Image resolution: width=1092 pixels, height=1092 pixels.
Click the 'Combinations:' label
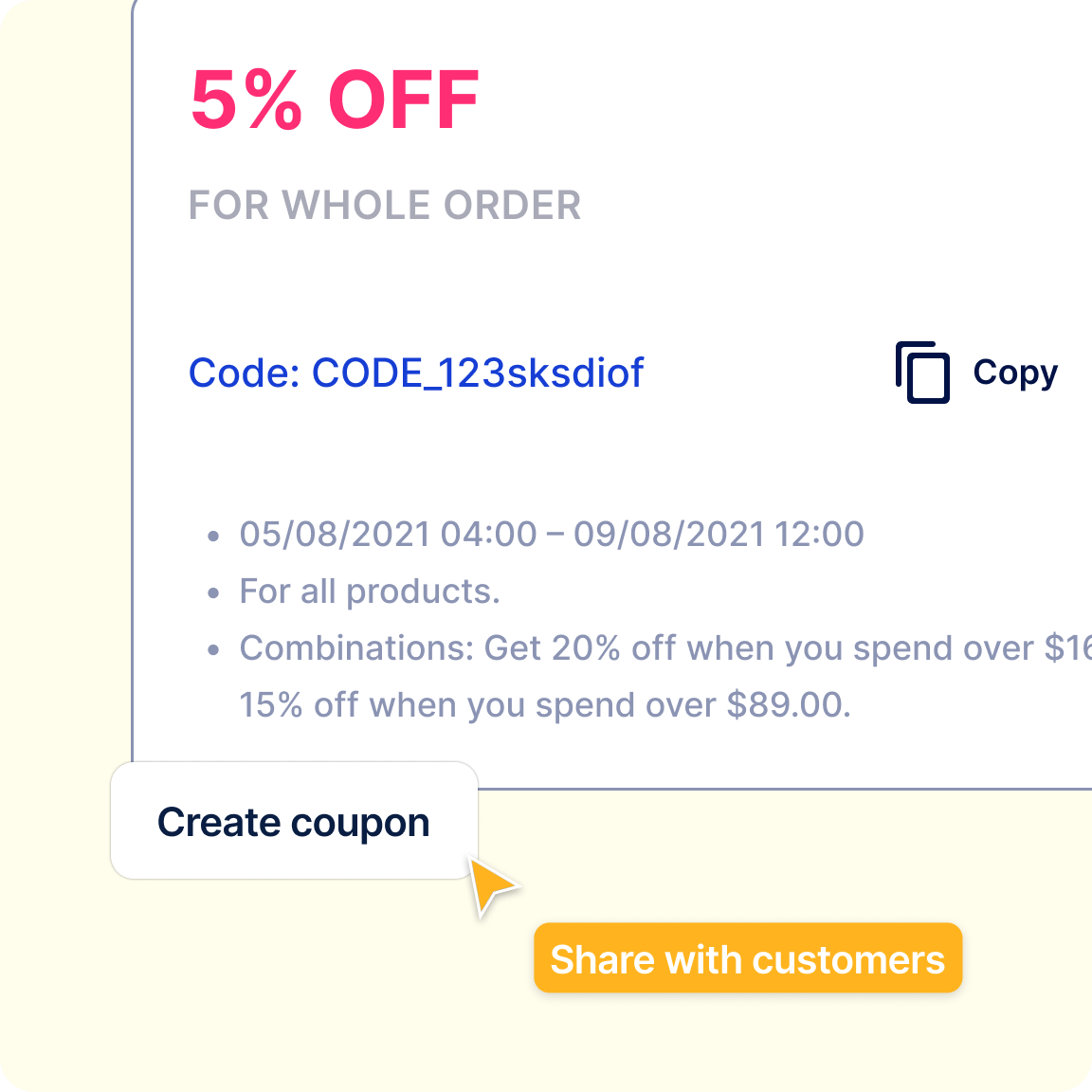(356, 648)
